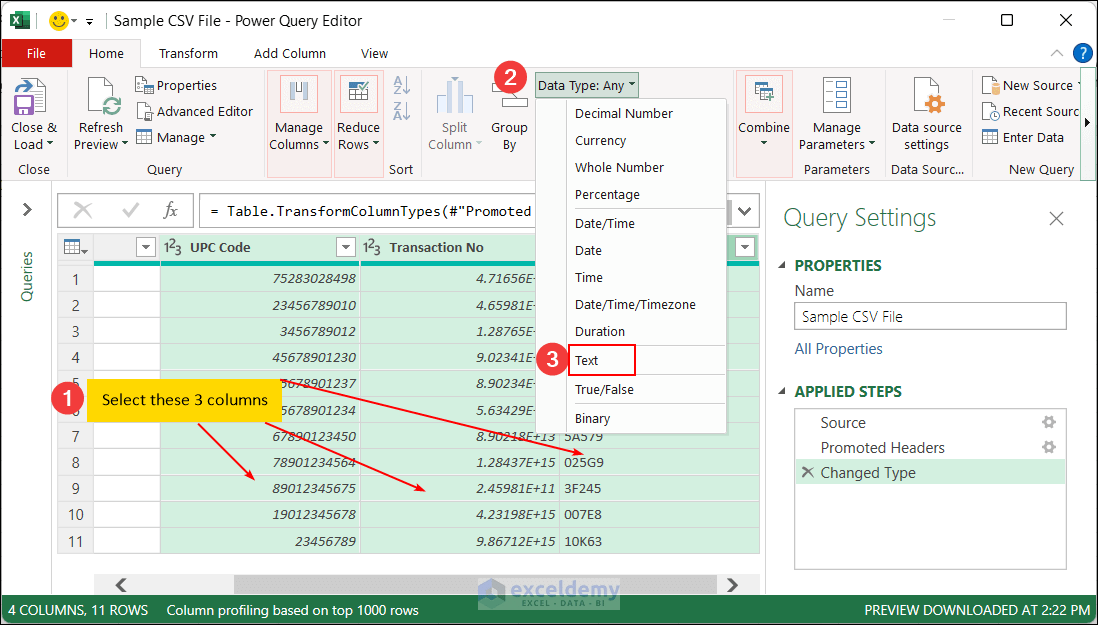Click the Recent Sources button
This screenshot has width=1098, height=625.
(1036, 111)
